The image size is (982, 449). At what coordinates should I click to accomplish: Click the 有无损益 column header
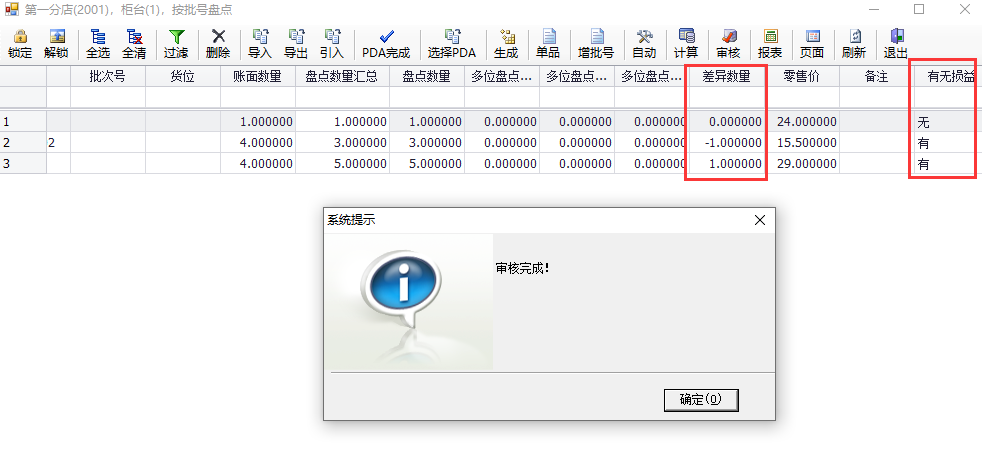pyautogui.click(x=948, y=76)
